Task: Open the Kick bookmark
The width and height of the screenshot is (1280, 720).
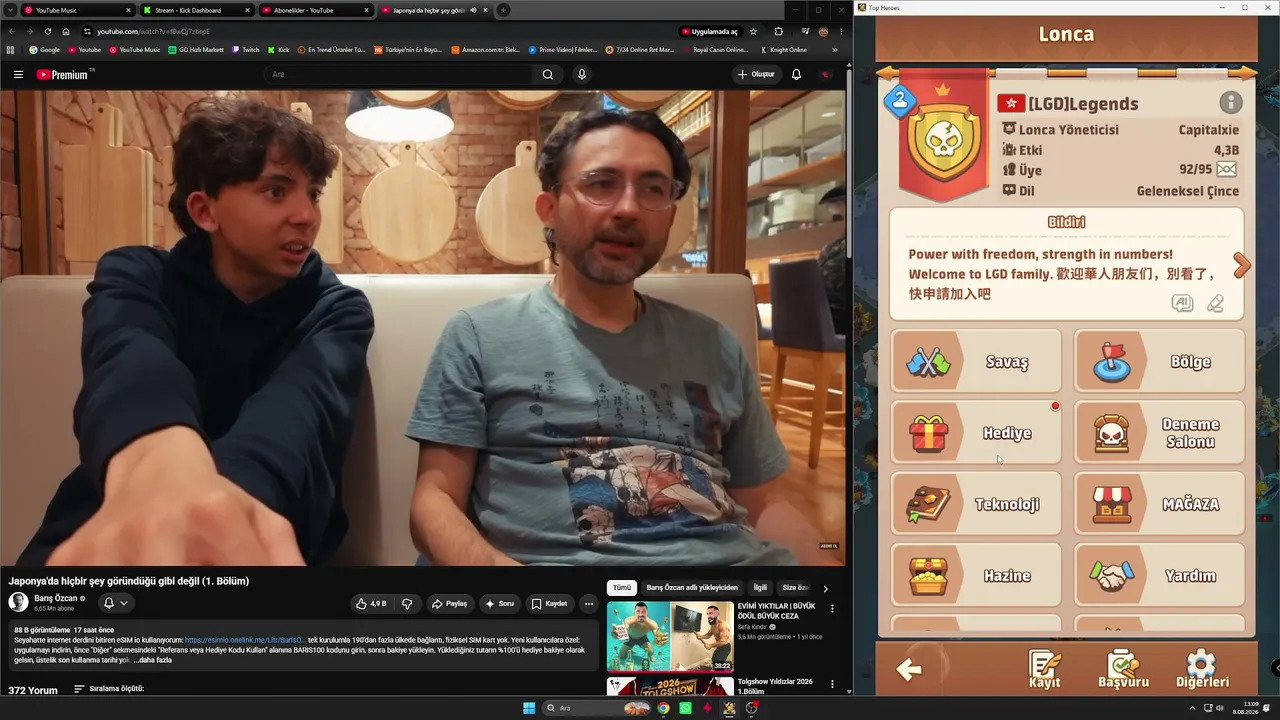Action: point(279,49)
